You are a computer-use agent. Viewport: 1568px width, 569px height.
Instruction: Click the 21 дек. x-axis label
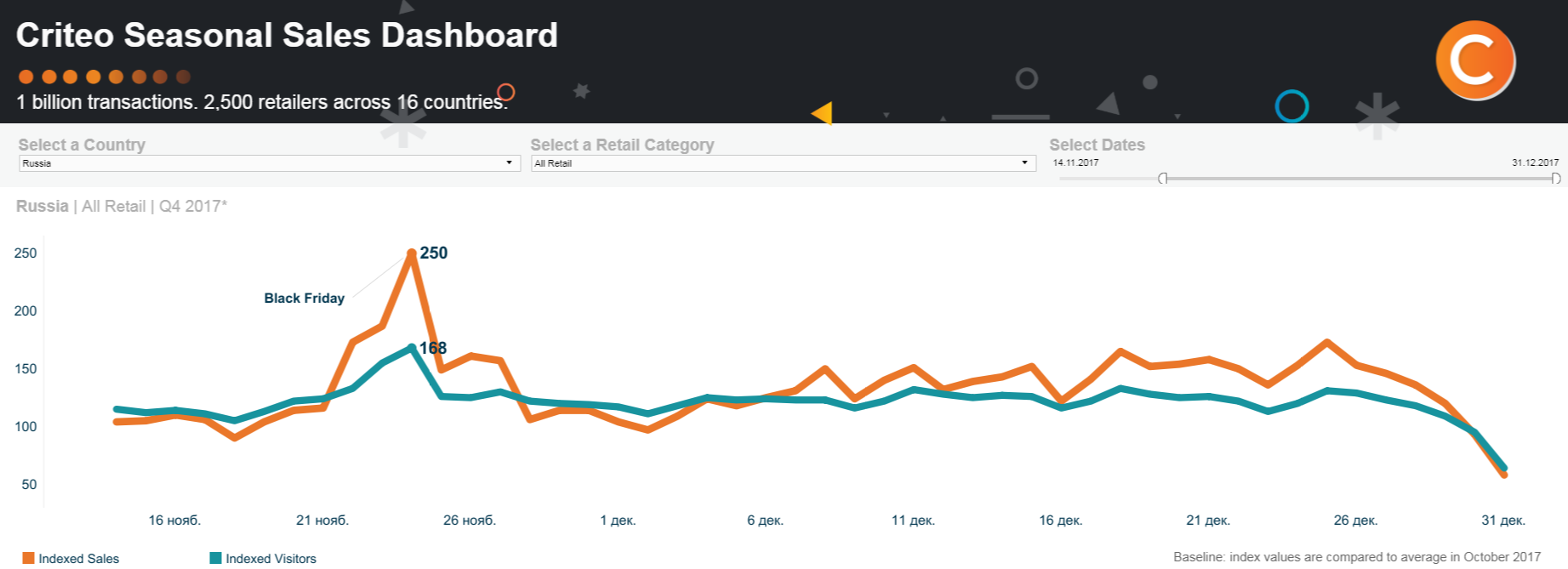pyautogui.click(x=1208, y=521)
